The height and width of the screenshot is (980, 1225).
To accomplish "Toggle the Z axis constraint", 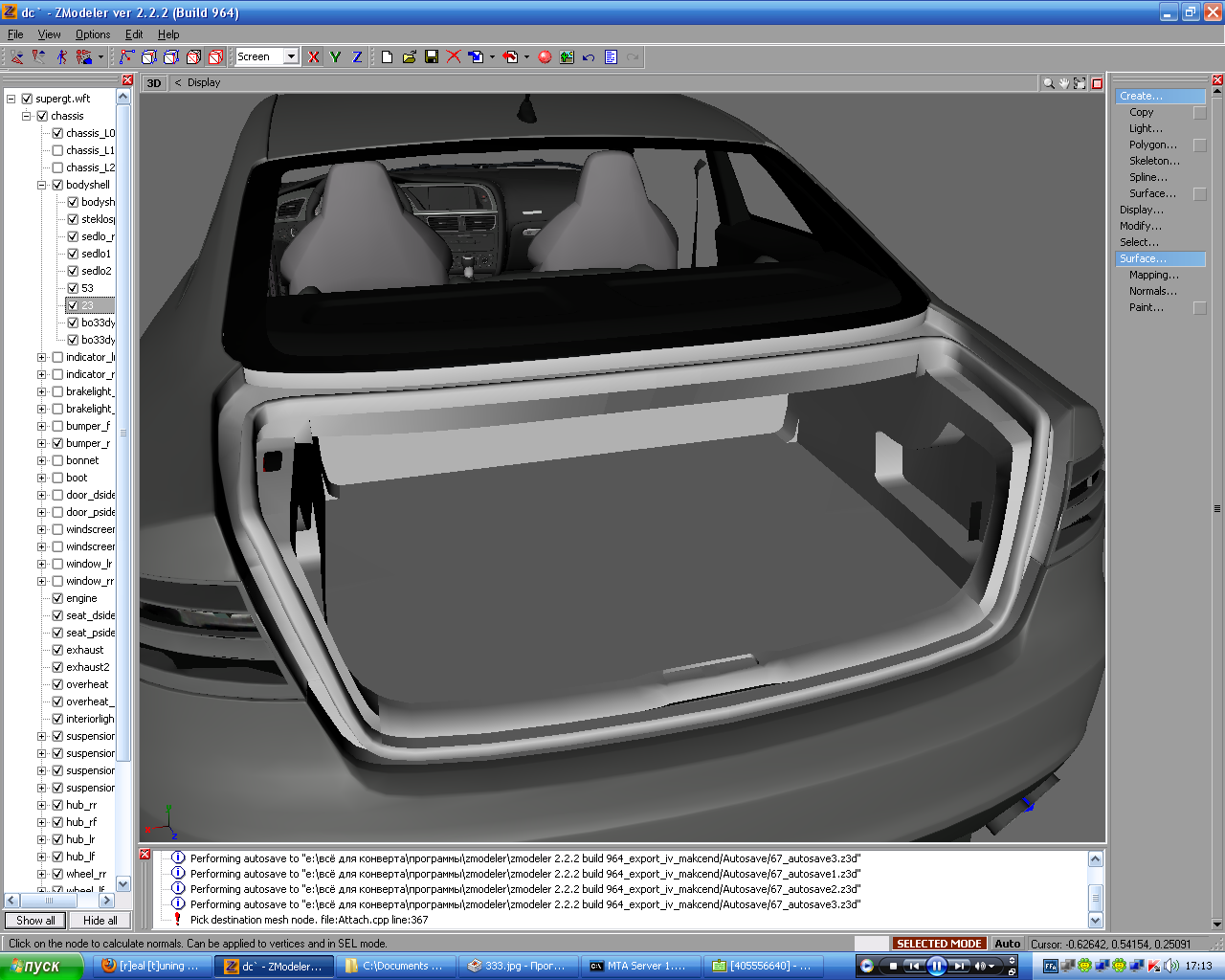I will 357,57.
